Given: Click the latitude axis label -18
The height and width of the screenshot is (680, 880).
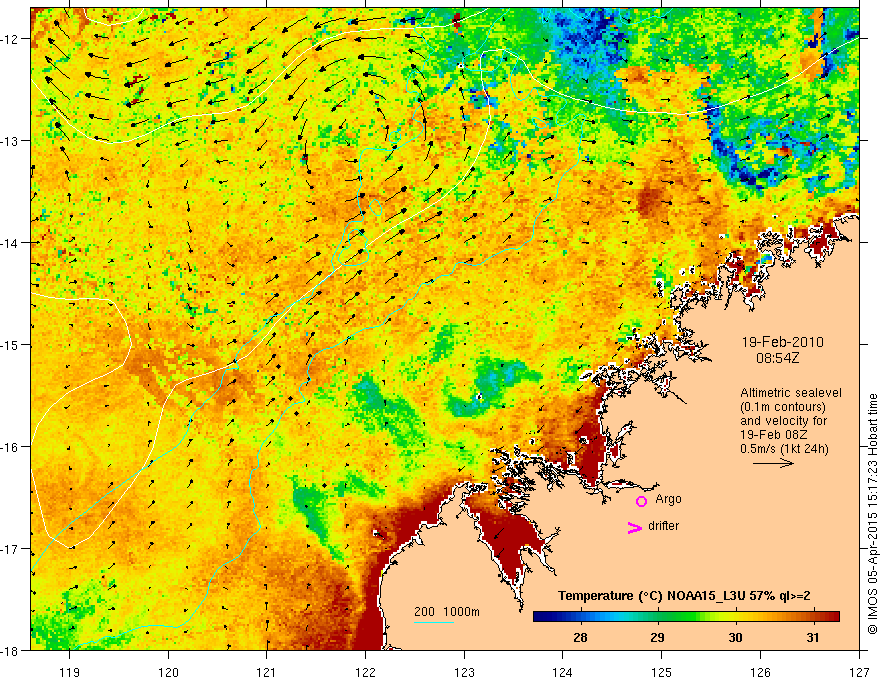Looking at the screenshot, I should click(11, 651).
